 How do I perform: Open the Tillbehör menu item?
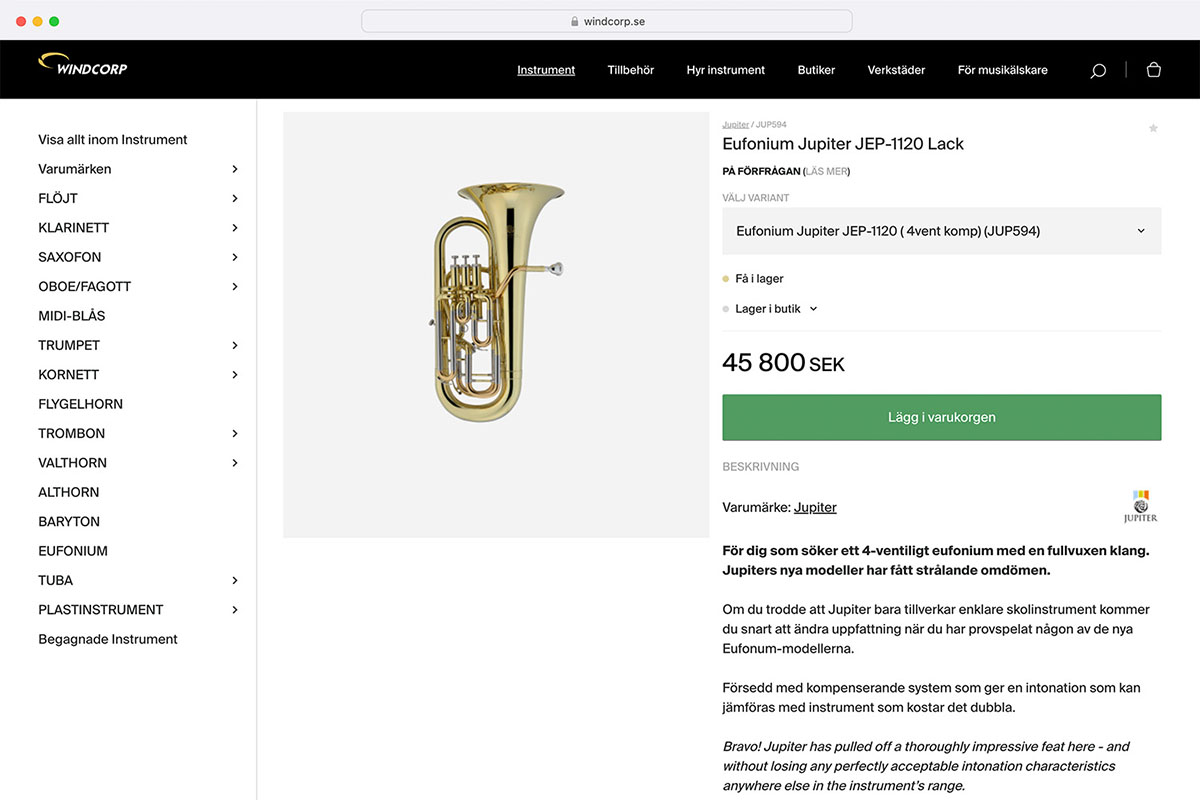(630, 70)
